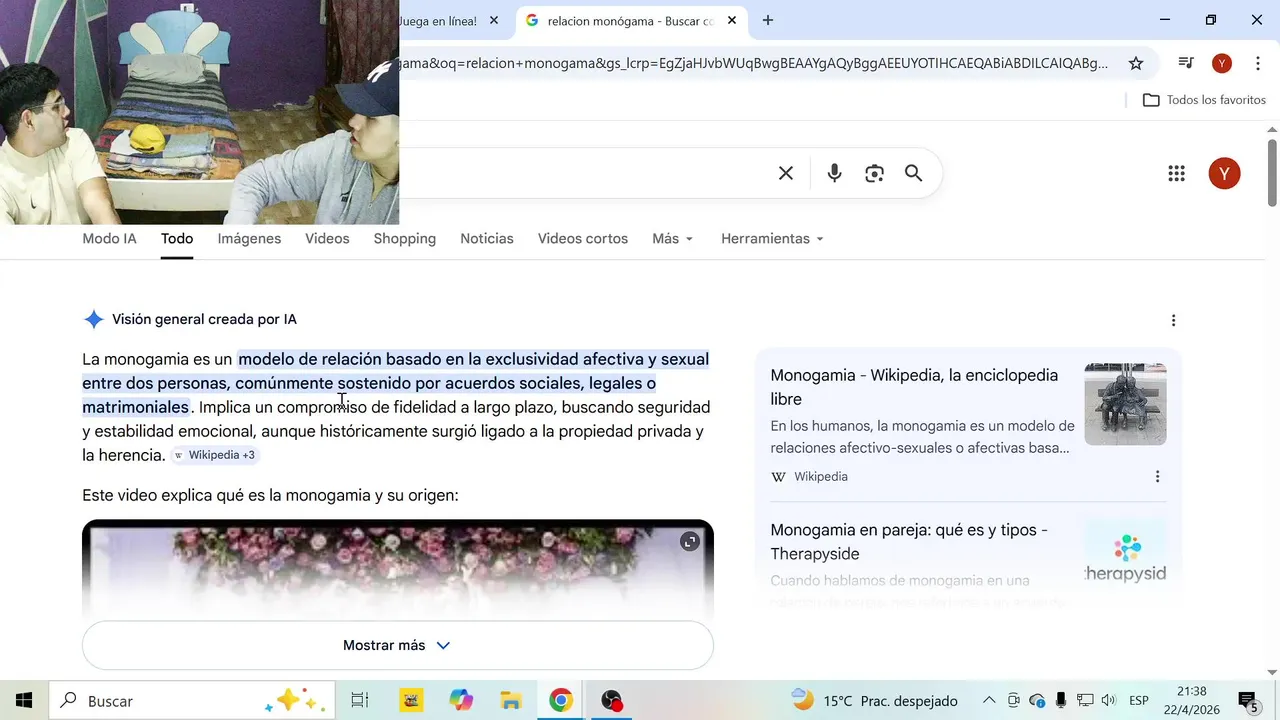The height and width of the screenshot is (720, 1280).
Task: Show hidden system tray icons
Action: 989,700
